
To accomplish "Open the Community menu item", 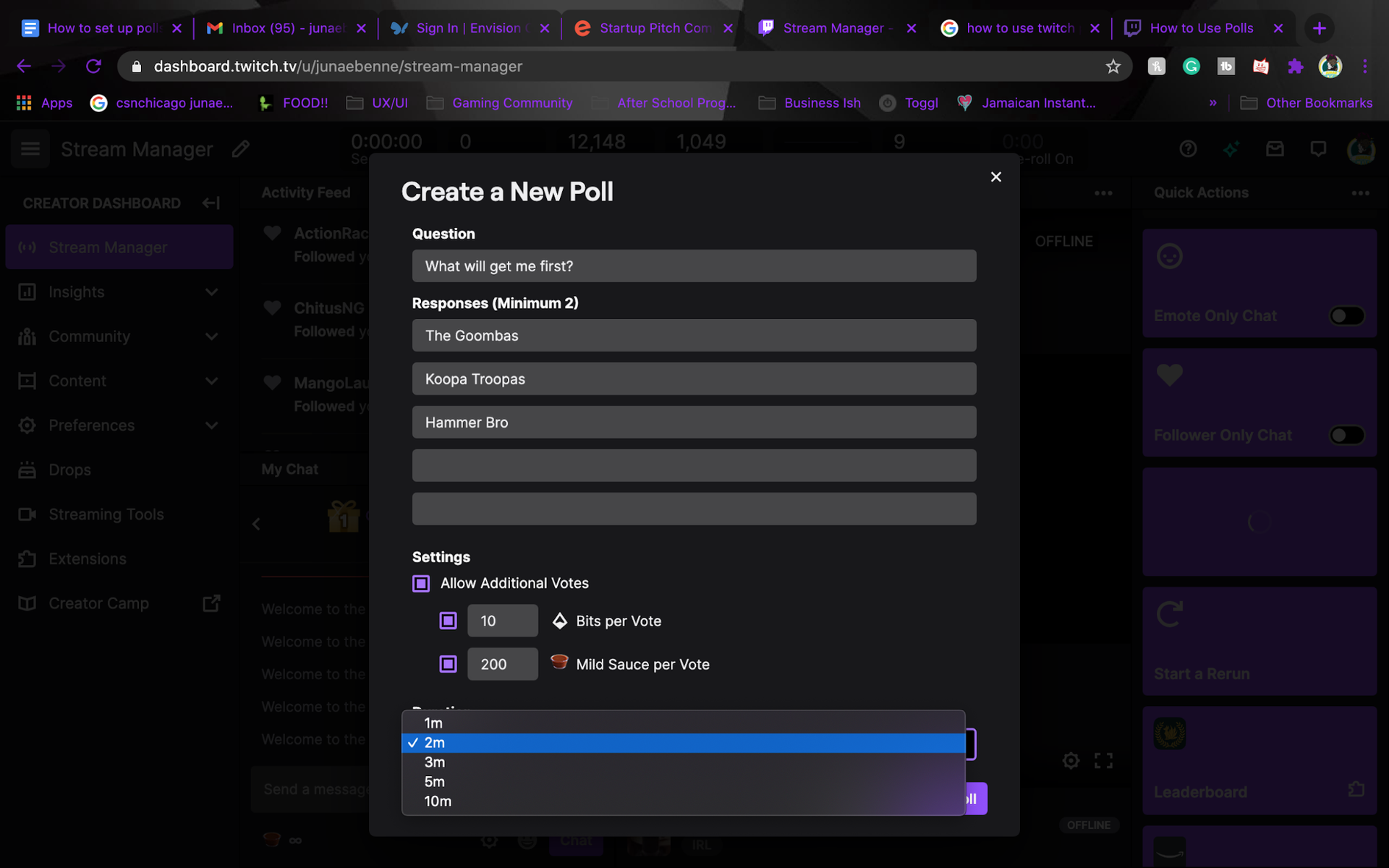I will [89, 336].
